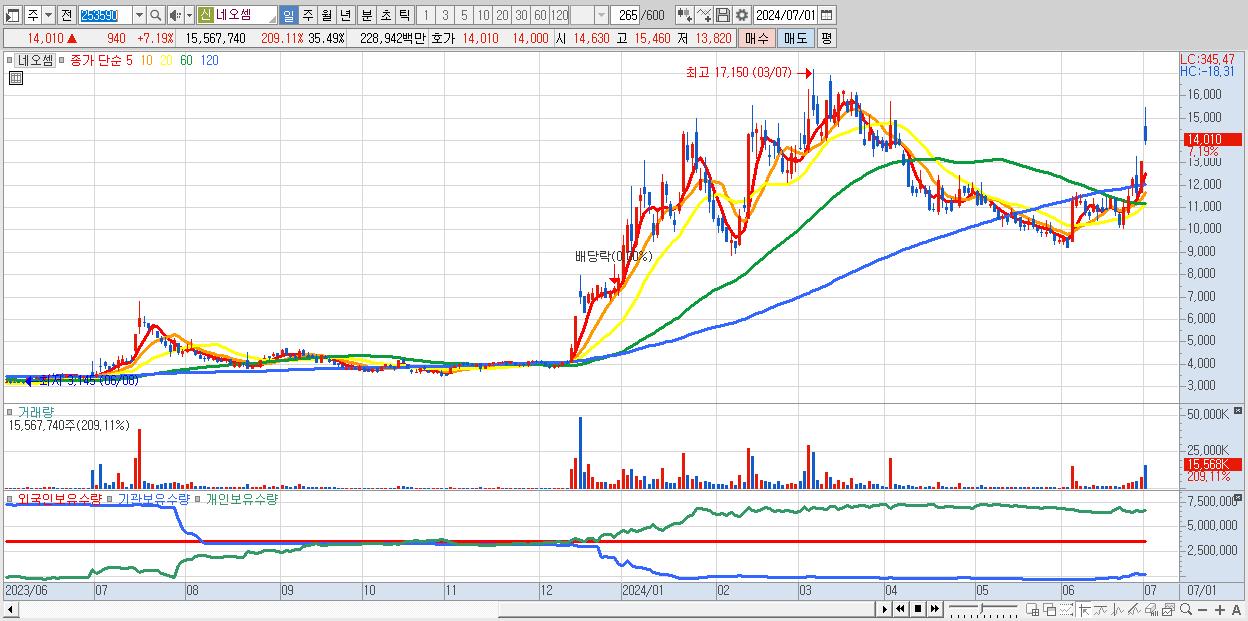Click the diagonal lines tool icon at bottom

tap(1134, 609)
